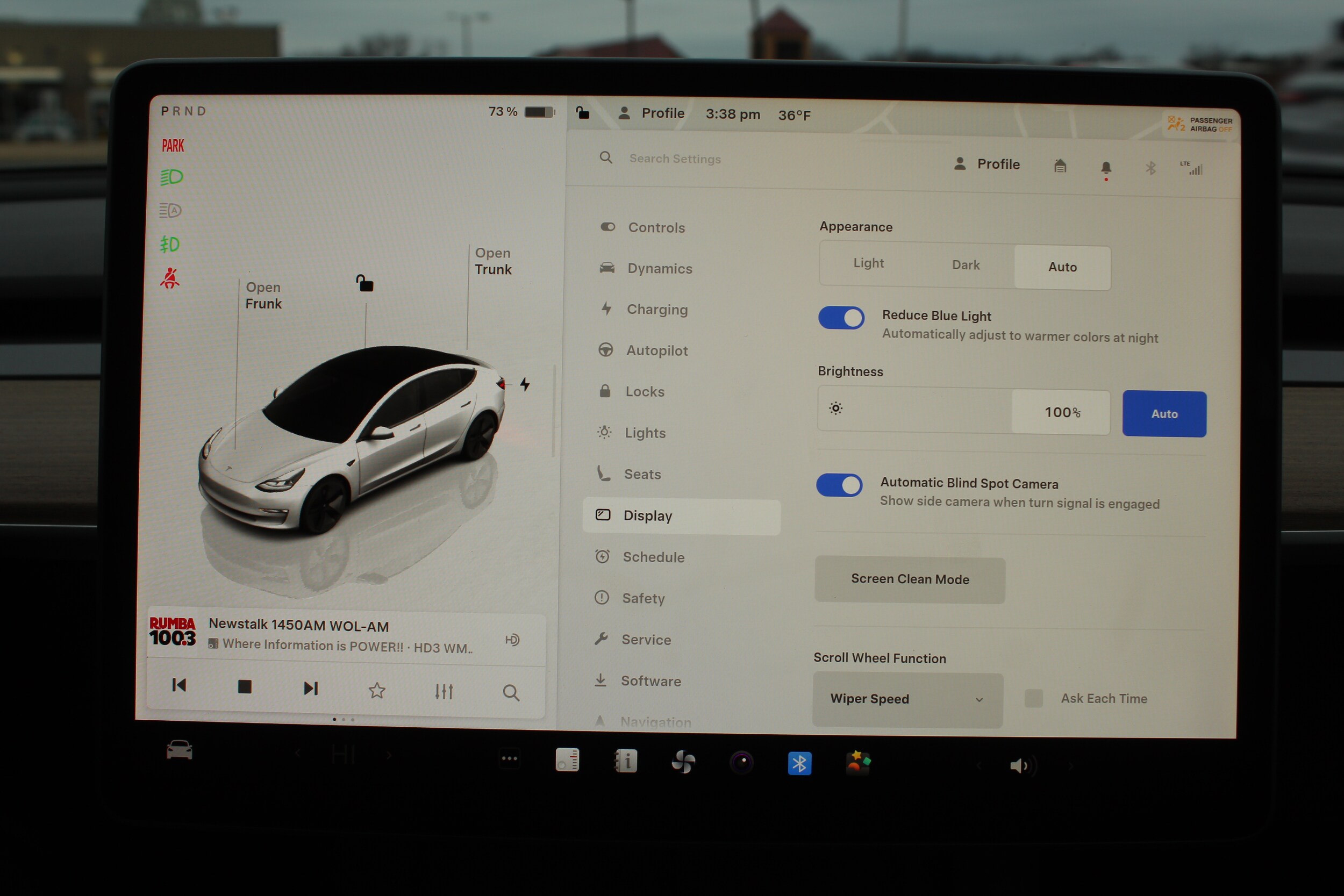The width and height of the screenshot is (1344, 896).
Task: Tap the charge port lightning bolt icon
Action: click(525, 384)
